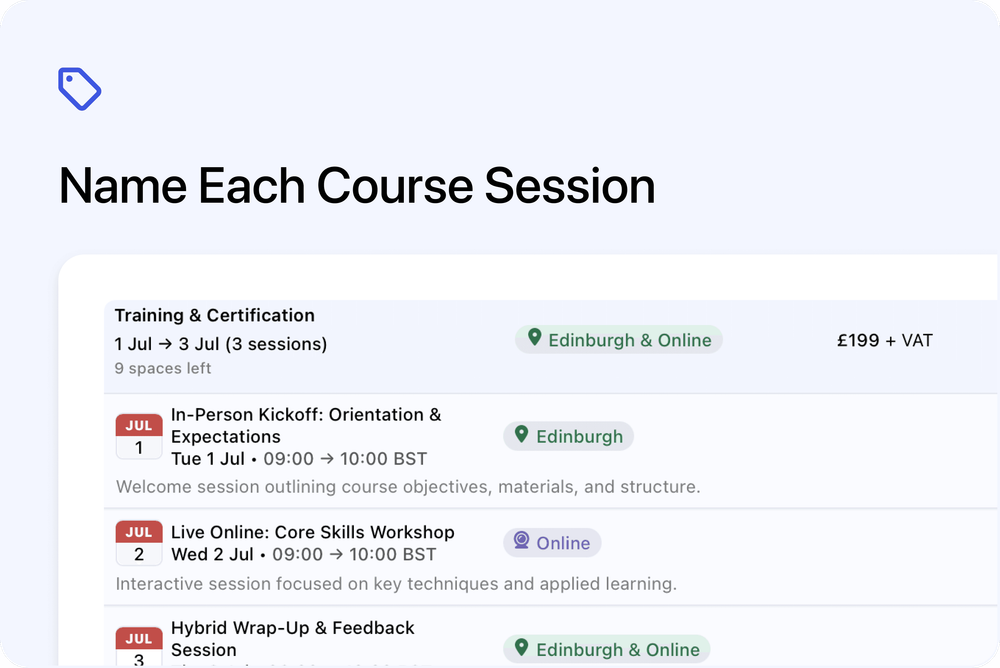1000x668 pixels.
Task: Click the 9 spaces left link
Action: [162, 368]
